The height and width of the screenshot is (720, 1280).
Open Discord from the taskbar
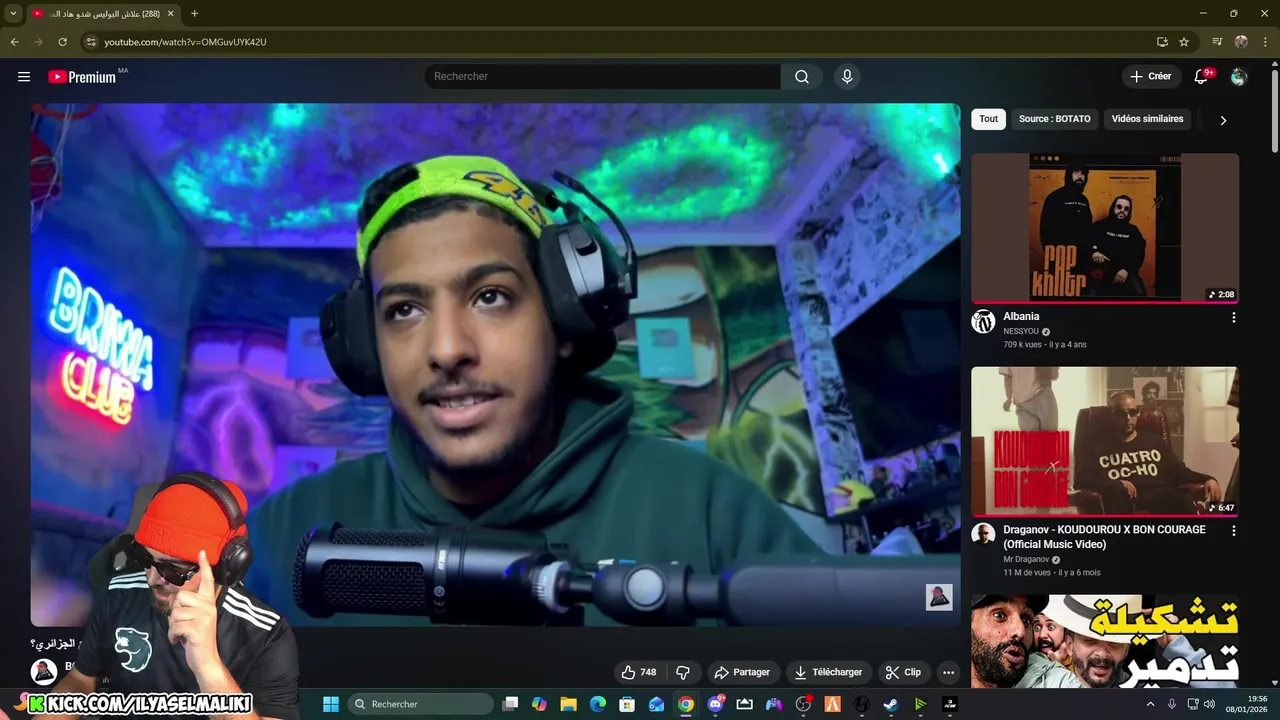pyautogui.click(x=715, y=704)
